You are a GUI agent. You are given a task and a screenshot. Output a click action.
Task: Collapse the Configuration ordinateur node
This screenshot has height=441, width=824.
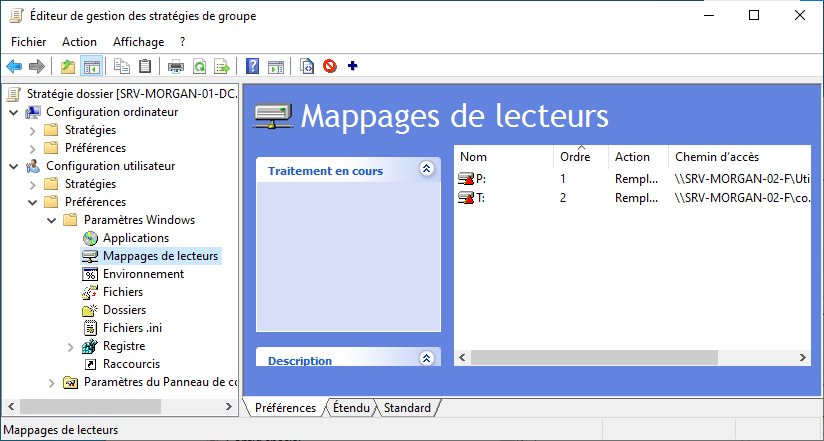click(13, 112)
